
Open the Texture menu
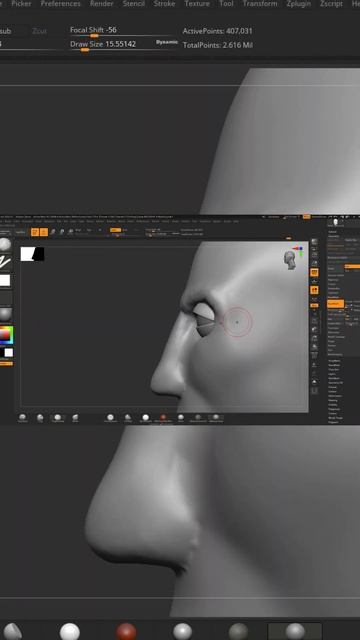(x=197, y=4)
